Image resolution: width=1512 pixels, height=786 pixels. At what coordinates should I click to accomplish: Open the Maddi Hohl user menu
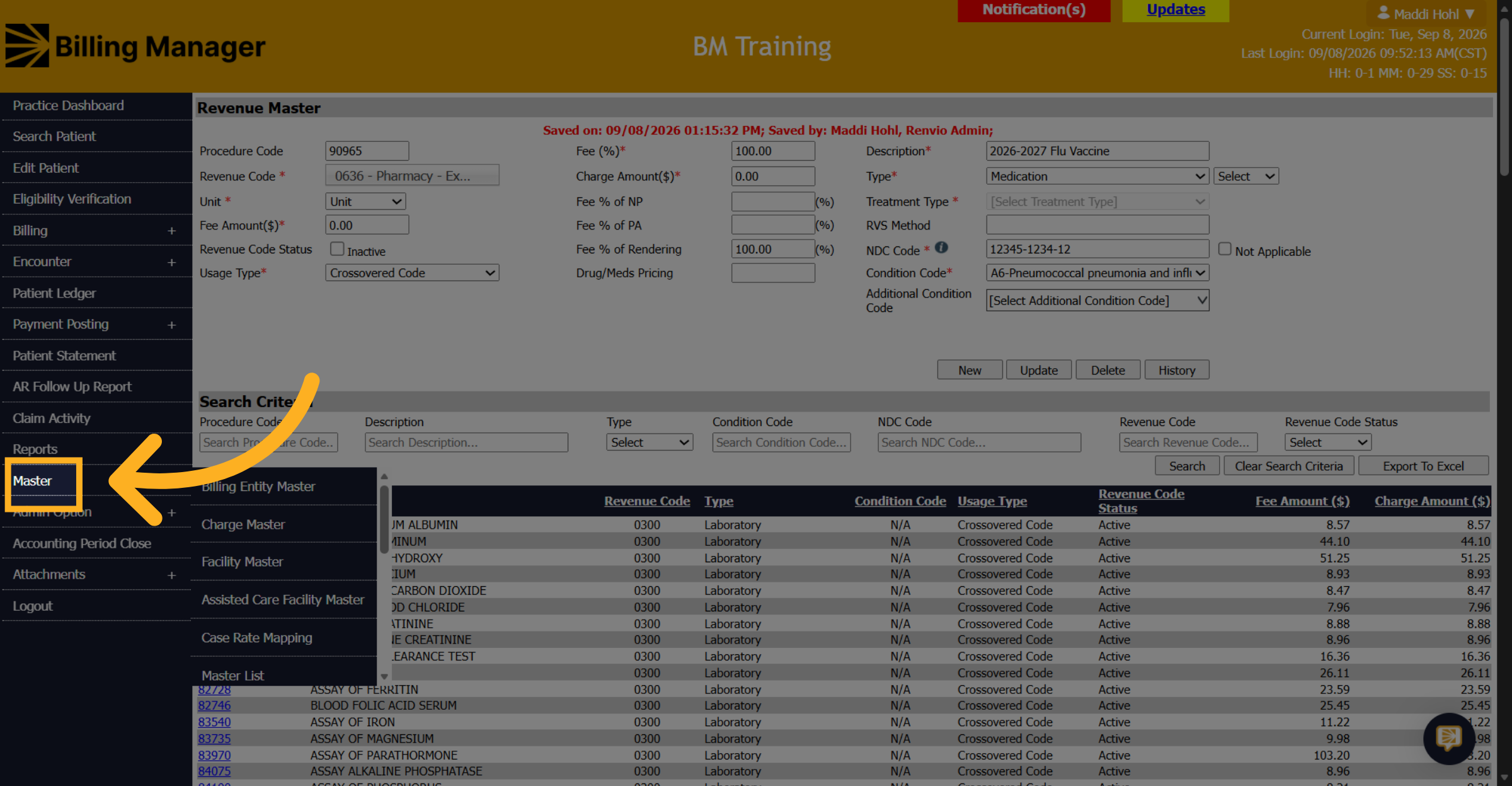[1426, 13]
